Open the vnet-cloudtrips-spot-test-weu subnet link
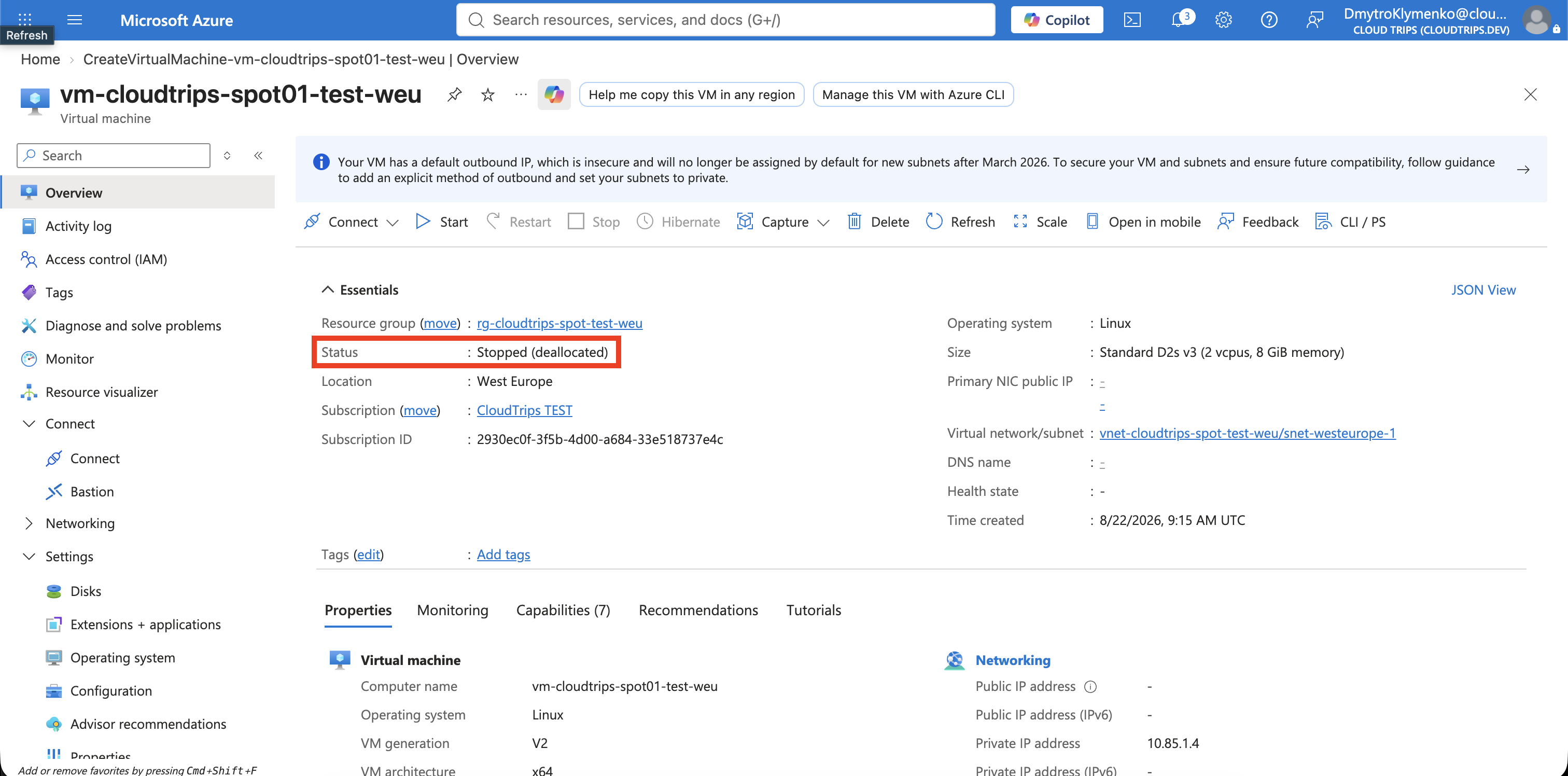The height and width of the screenshot is (776, 1568). point(1247,433)
